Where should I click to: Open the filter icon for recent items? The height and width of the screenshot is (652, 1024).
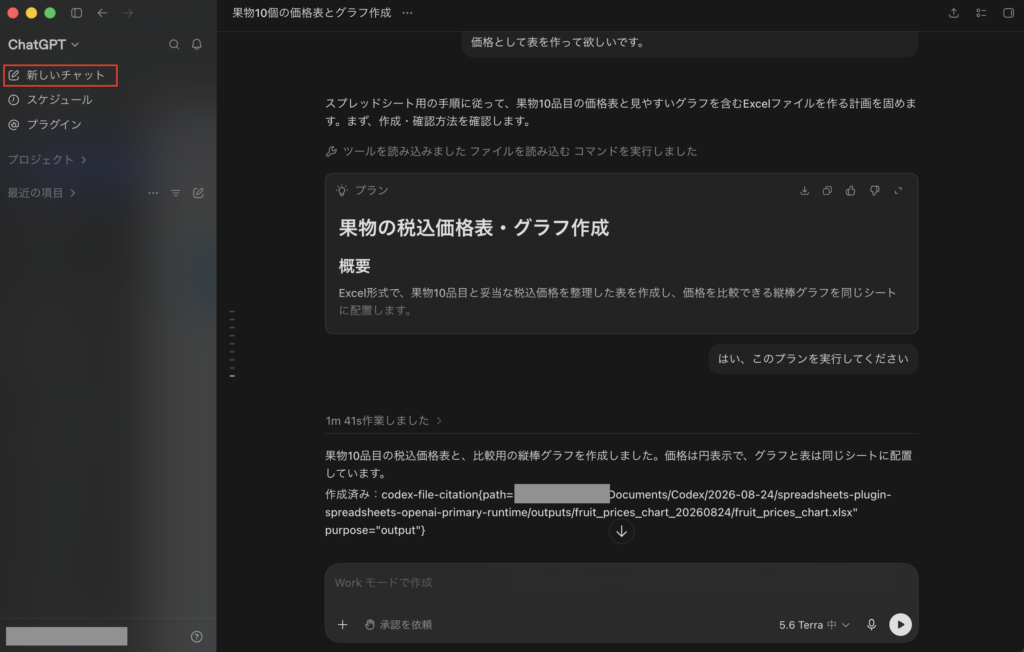(176, 193)
